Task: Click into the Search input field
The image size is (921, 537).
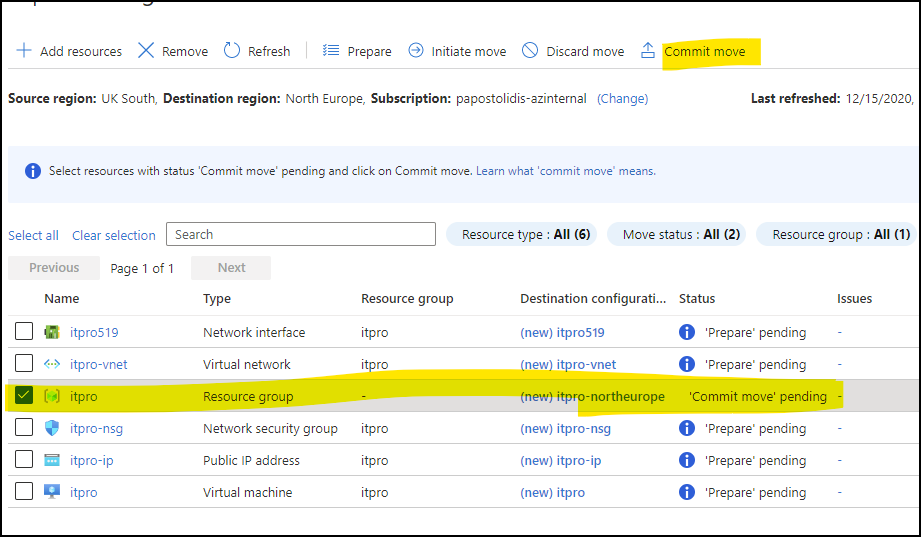Action: pyautogui.click(x=300, y=234)
